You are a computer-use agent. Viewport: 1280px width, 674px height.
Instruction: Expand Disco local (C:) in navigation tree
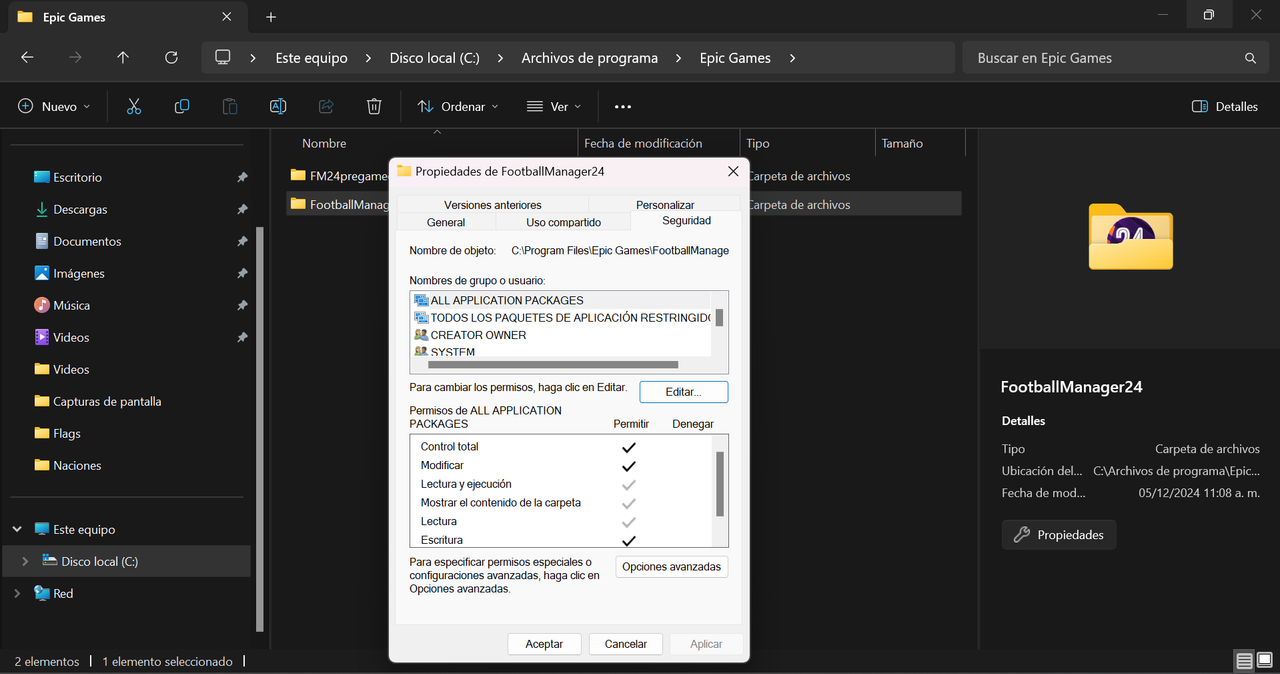(x=25, y=561)
